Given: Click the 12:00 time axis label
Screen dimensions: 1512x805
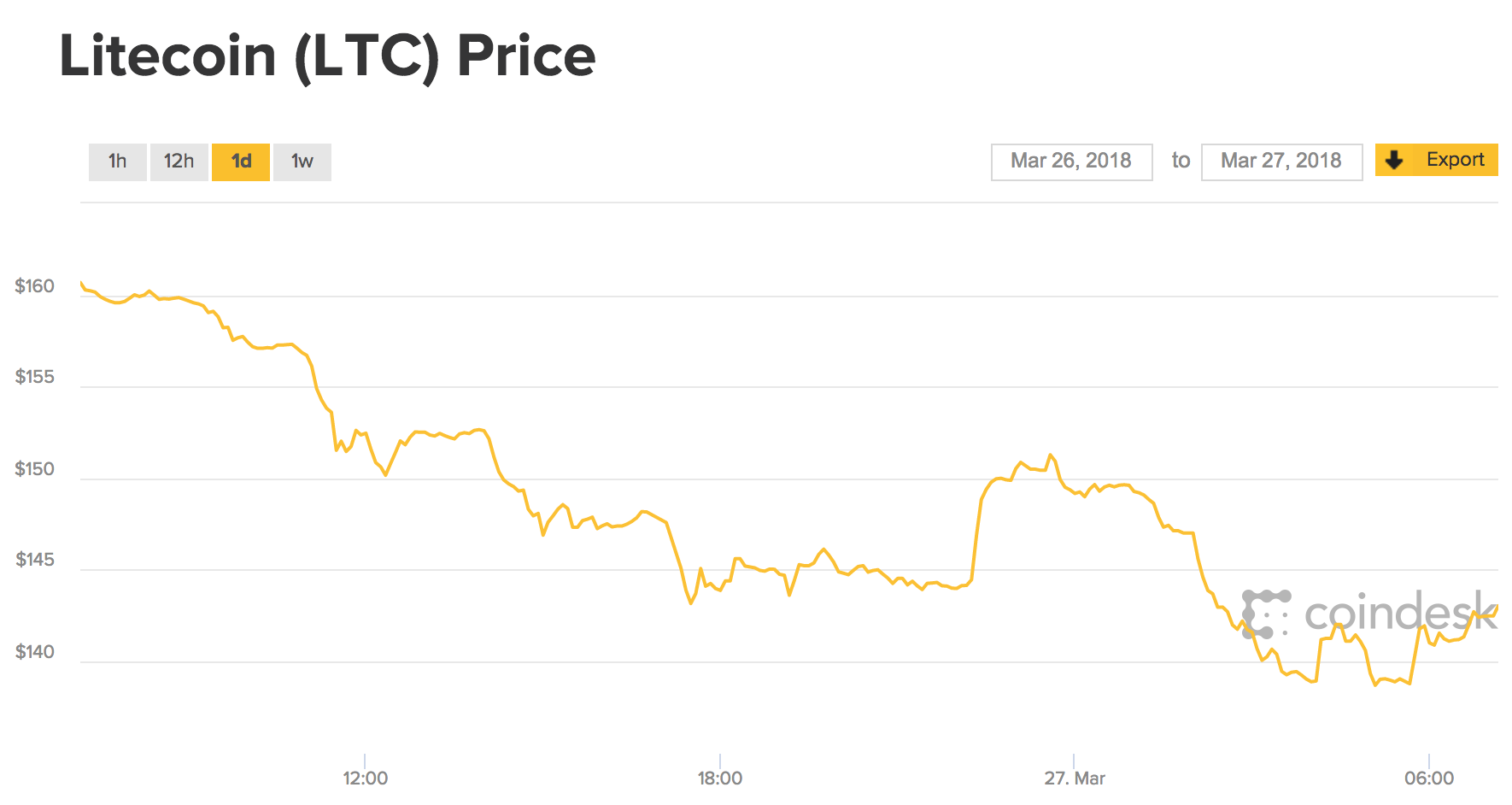Looking at the screenshot, I should tap(365, 778).
